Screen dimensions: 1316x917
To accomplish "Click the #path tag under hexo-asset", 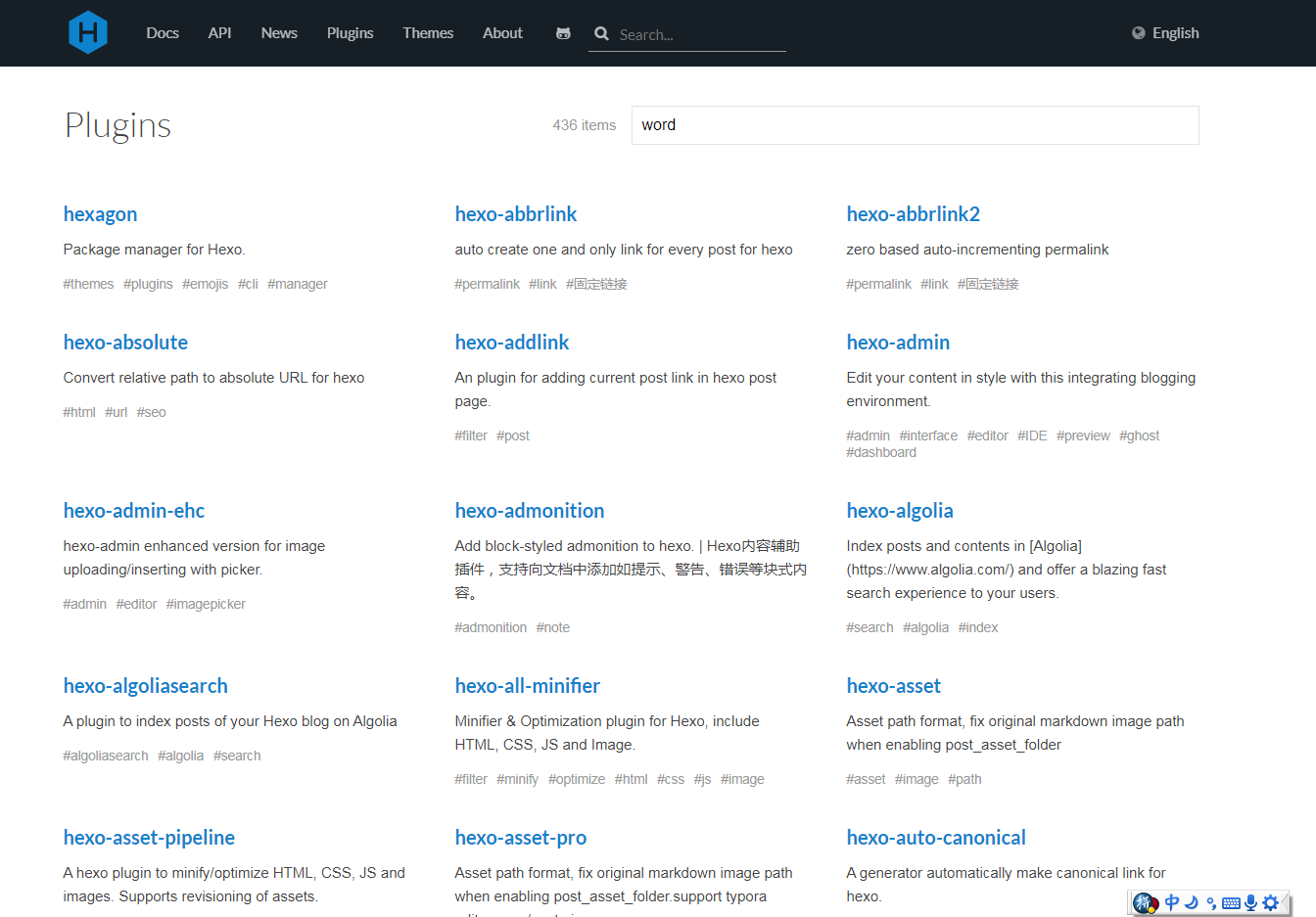I will click(964, 779).
